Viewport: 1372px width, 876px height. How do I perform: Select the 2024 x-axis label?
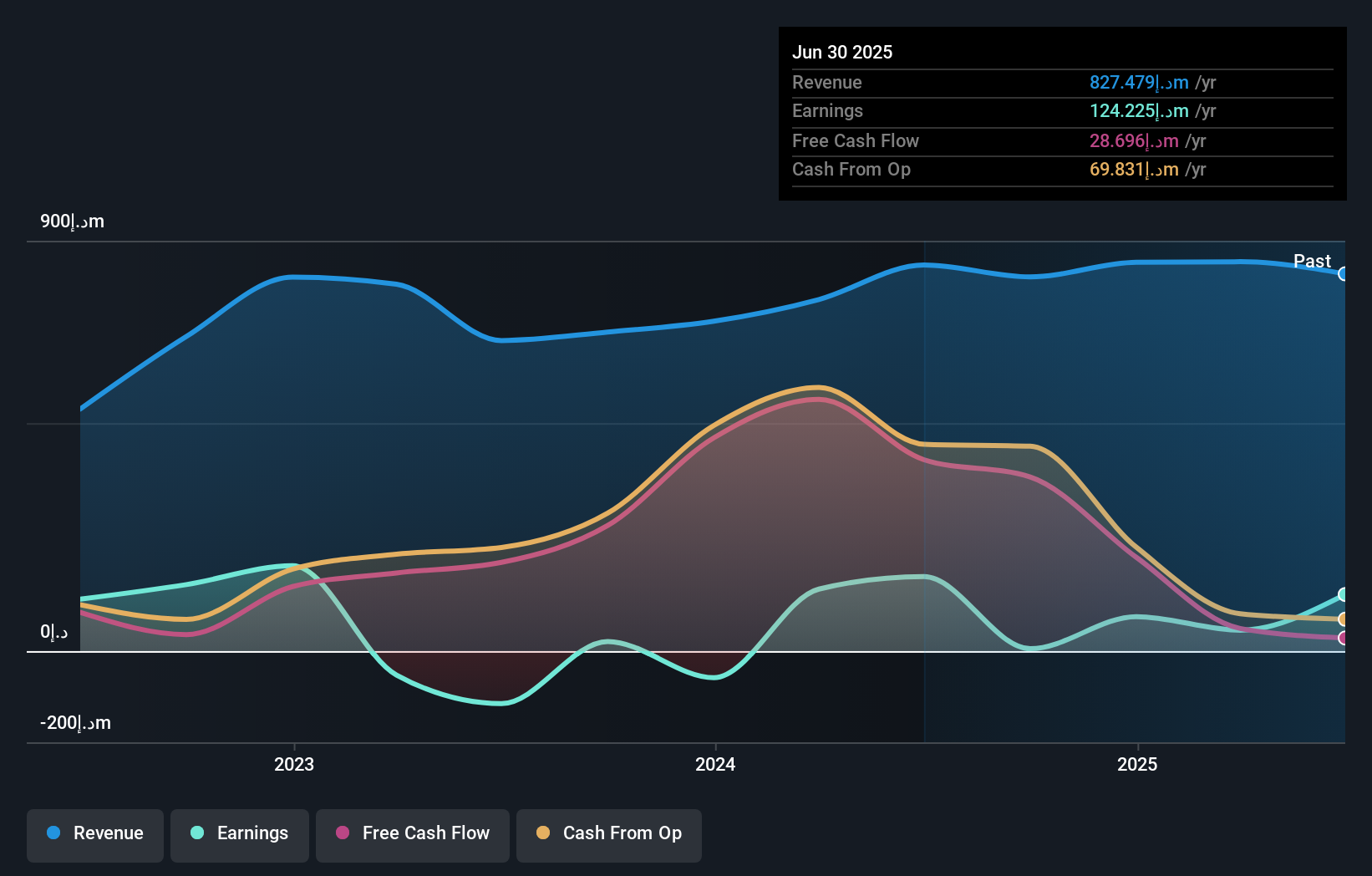(715, 764)
